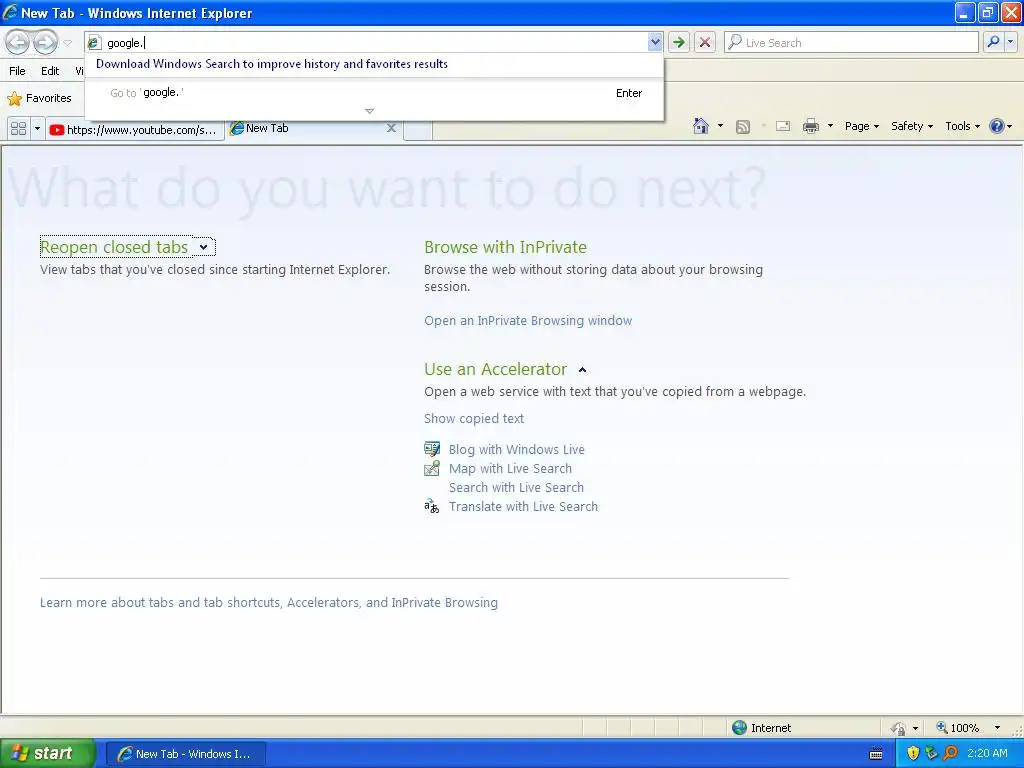
Task: Click the red Stop X button
Action: [705, 42]
